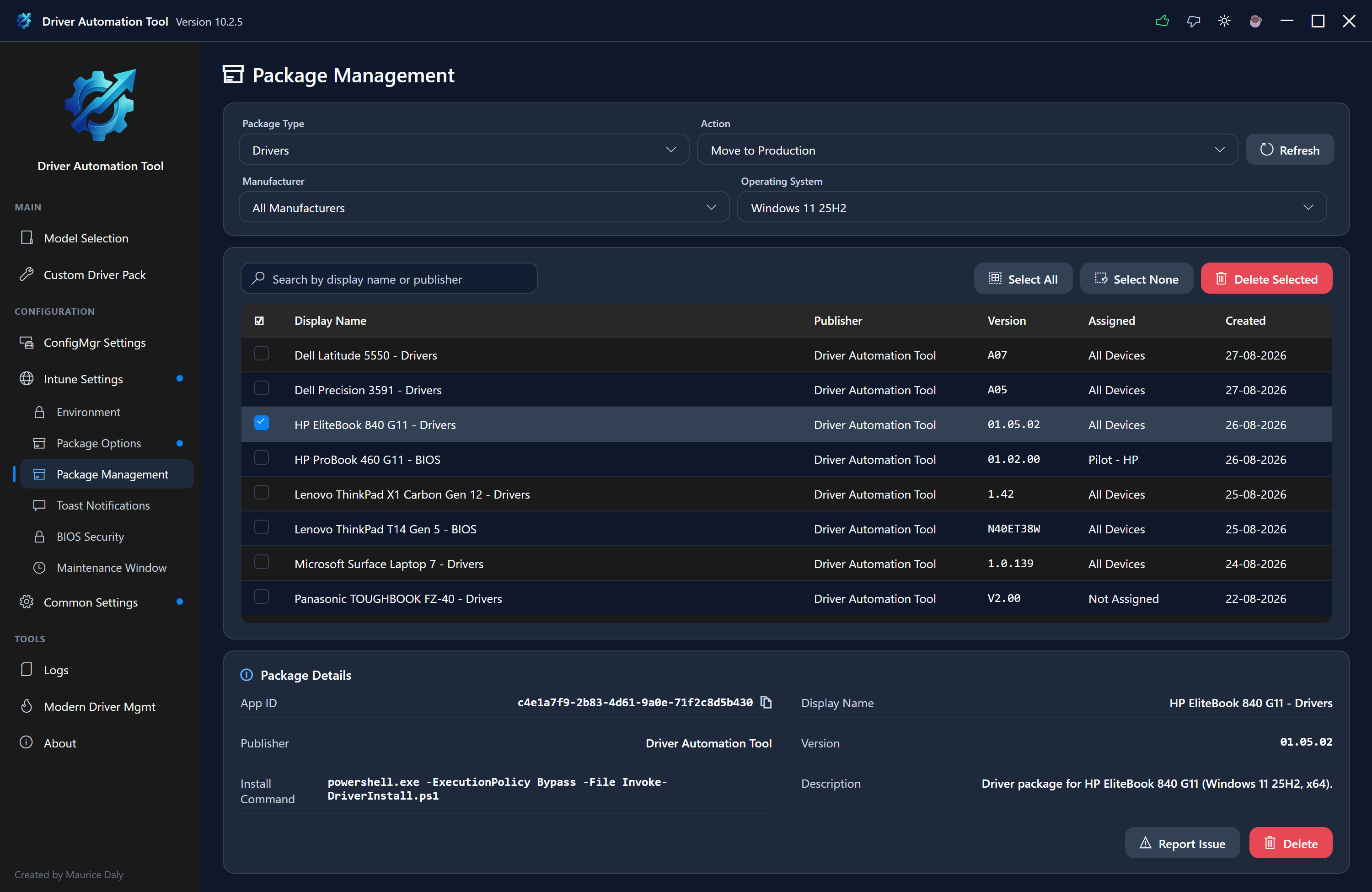Click the search magnifier icon
The height and width of the screenshot is (892, 1372).
click(258, 279)
